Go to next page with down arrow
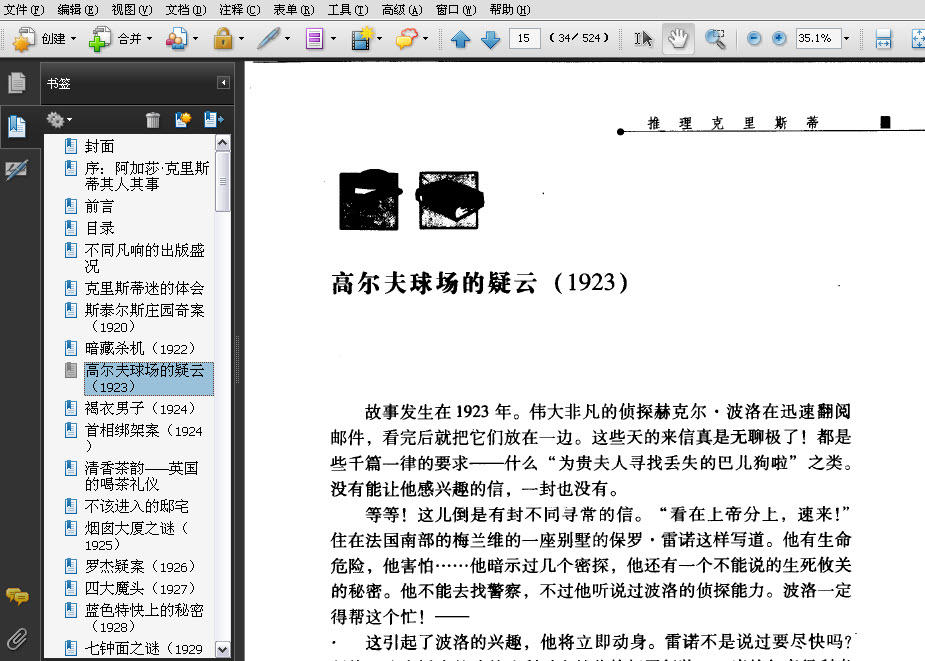The width and height of the screenshot is (925, 661). pyautogui.click(x=490, y=39)
